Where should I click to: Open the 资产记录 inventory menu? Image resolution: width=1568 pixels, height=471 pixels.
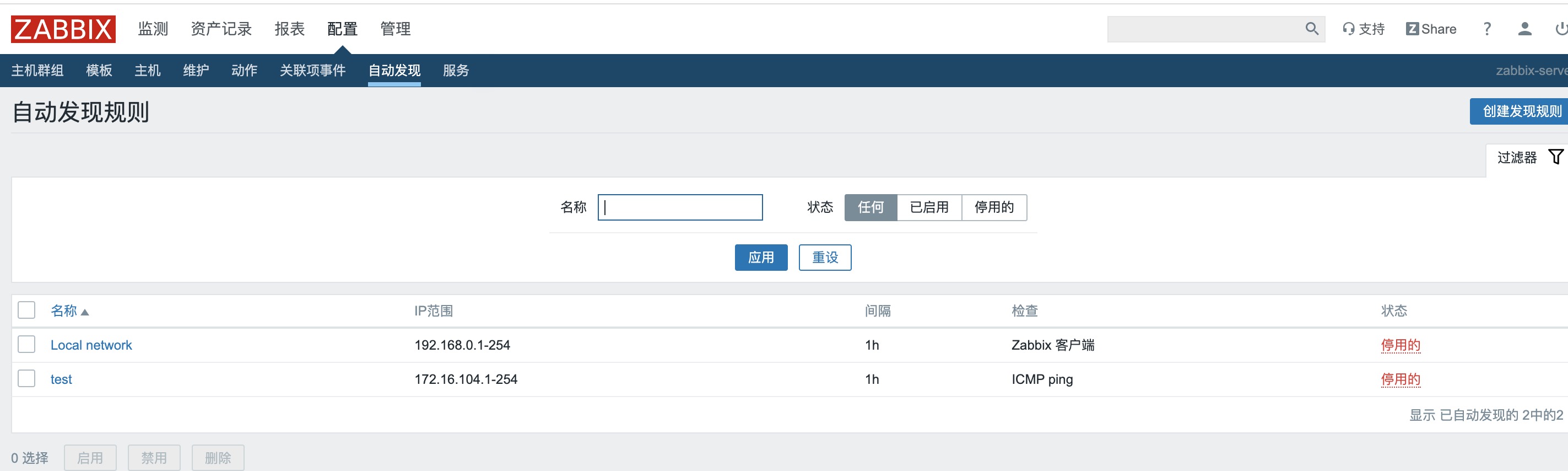click(x=221, y=29)
